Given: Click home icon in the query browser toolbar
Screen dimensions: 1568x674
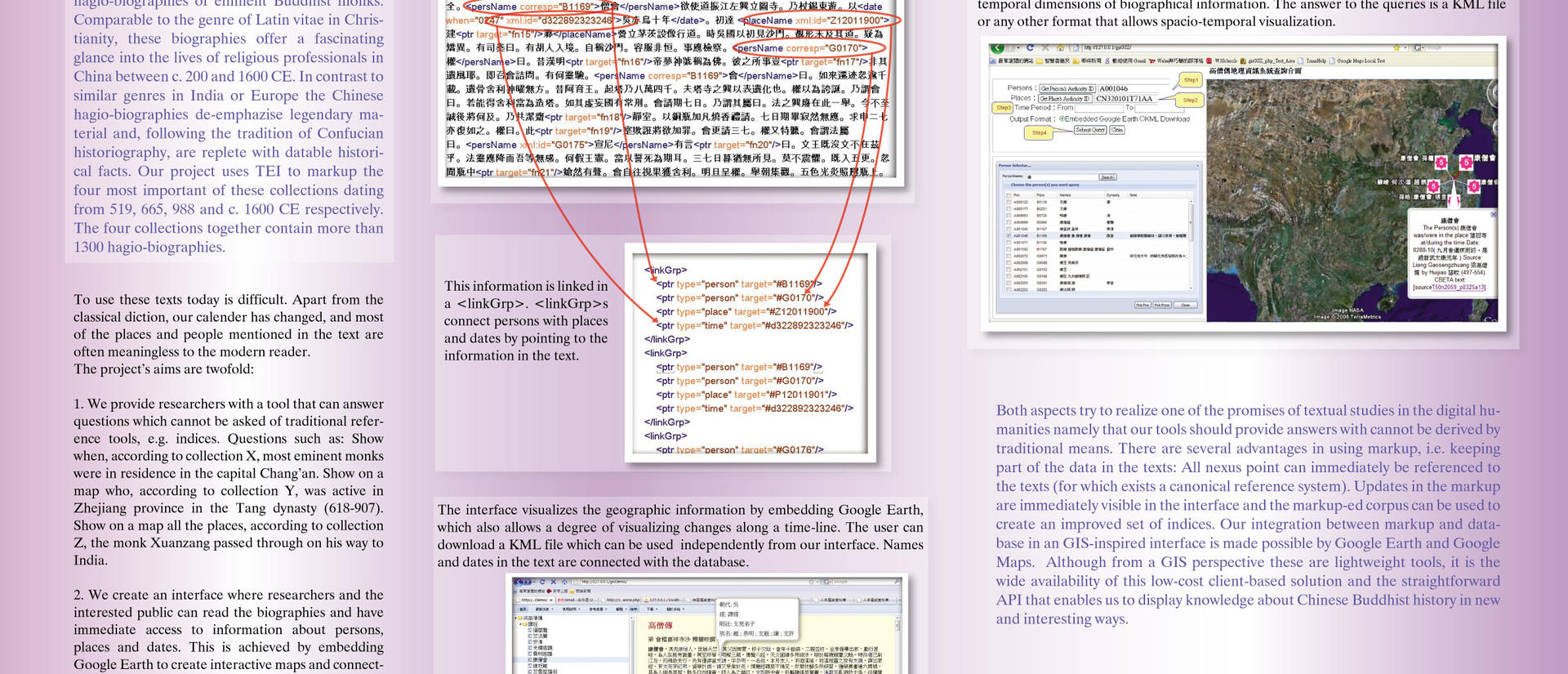Looking at the screenshot, I should click(x=1060, y=48).
